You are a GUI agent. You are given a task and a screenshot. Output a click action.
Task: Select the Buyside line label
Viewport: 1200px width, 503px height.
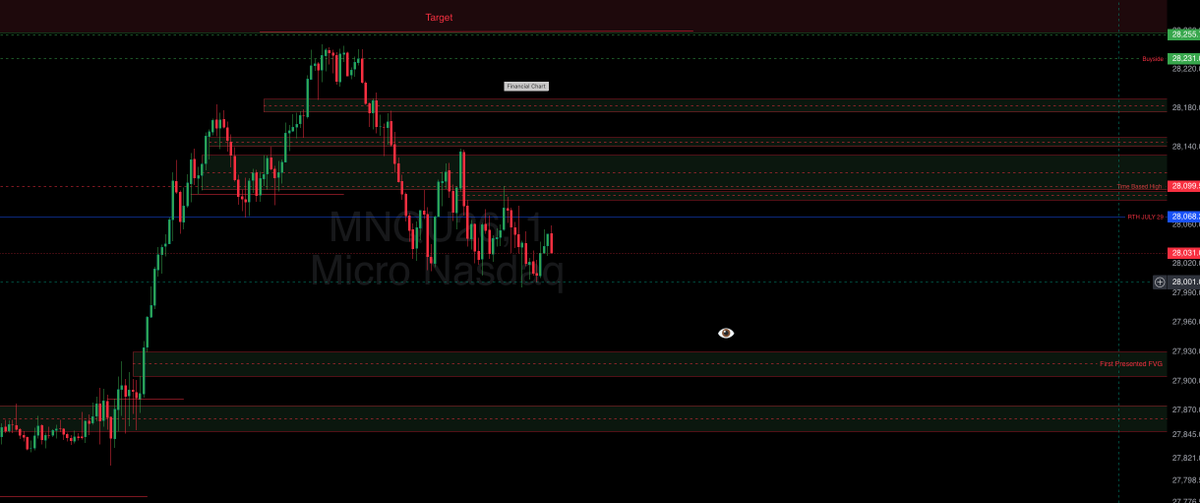pos(1153,59)
